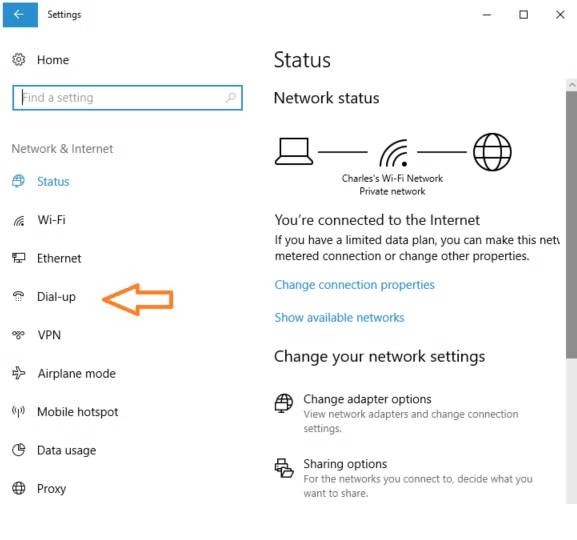
Task: Click the vertical scrollbar thumb on the right
Action: 571,225
